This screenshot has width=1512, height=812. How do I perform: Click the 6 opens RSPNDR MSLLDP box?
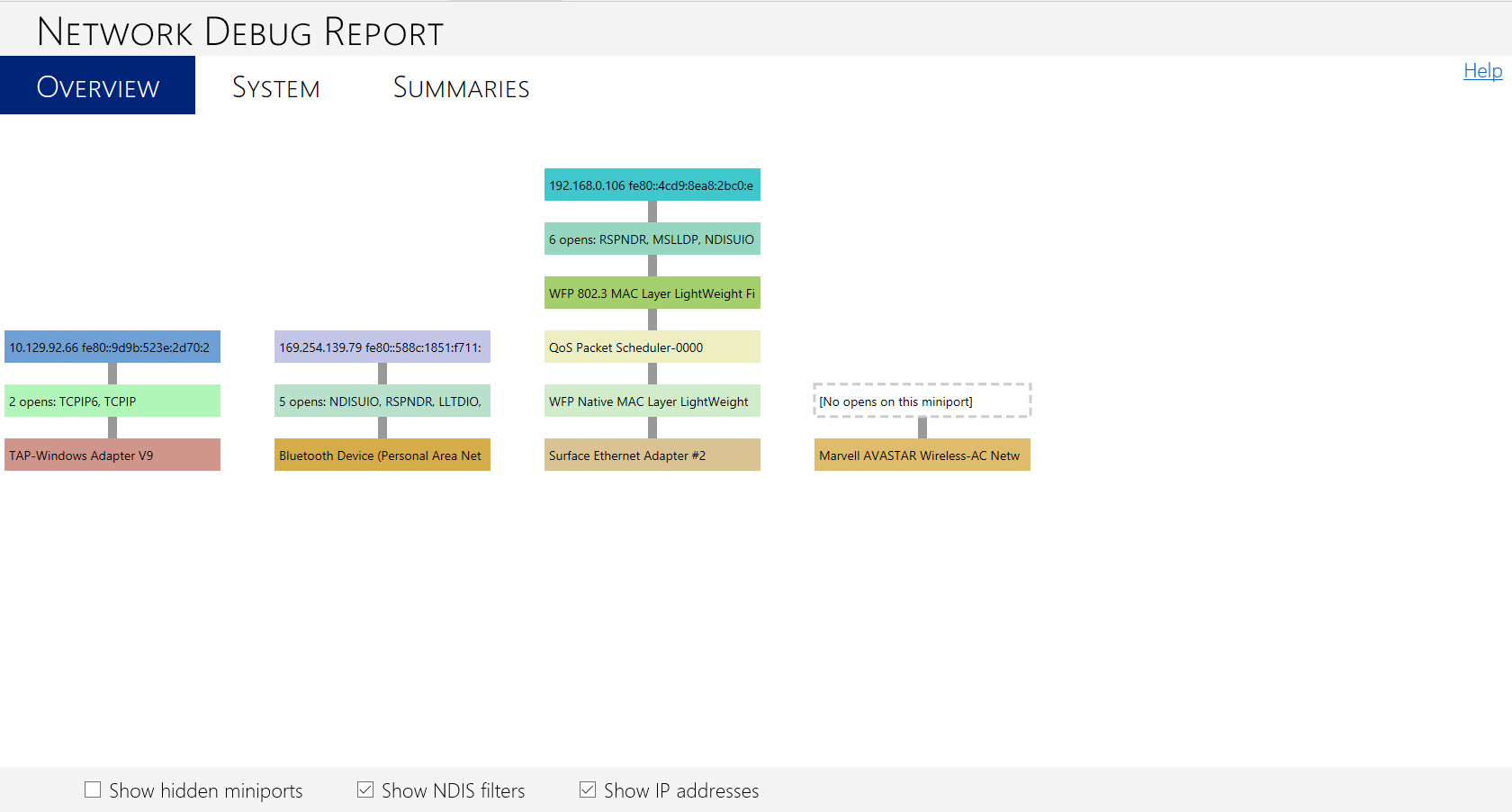pos(652,239)
